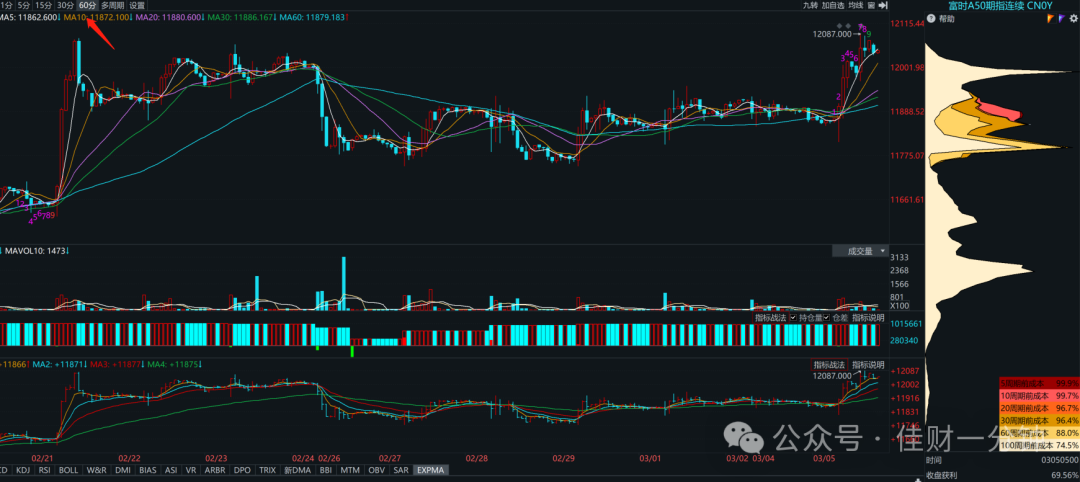1080x482 pixels.
Task: Select the W&R indicator tab
Action: coord(95,470)
